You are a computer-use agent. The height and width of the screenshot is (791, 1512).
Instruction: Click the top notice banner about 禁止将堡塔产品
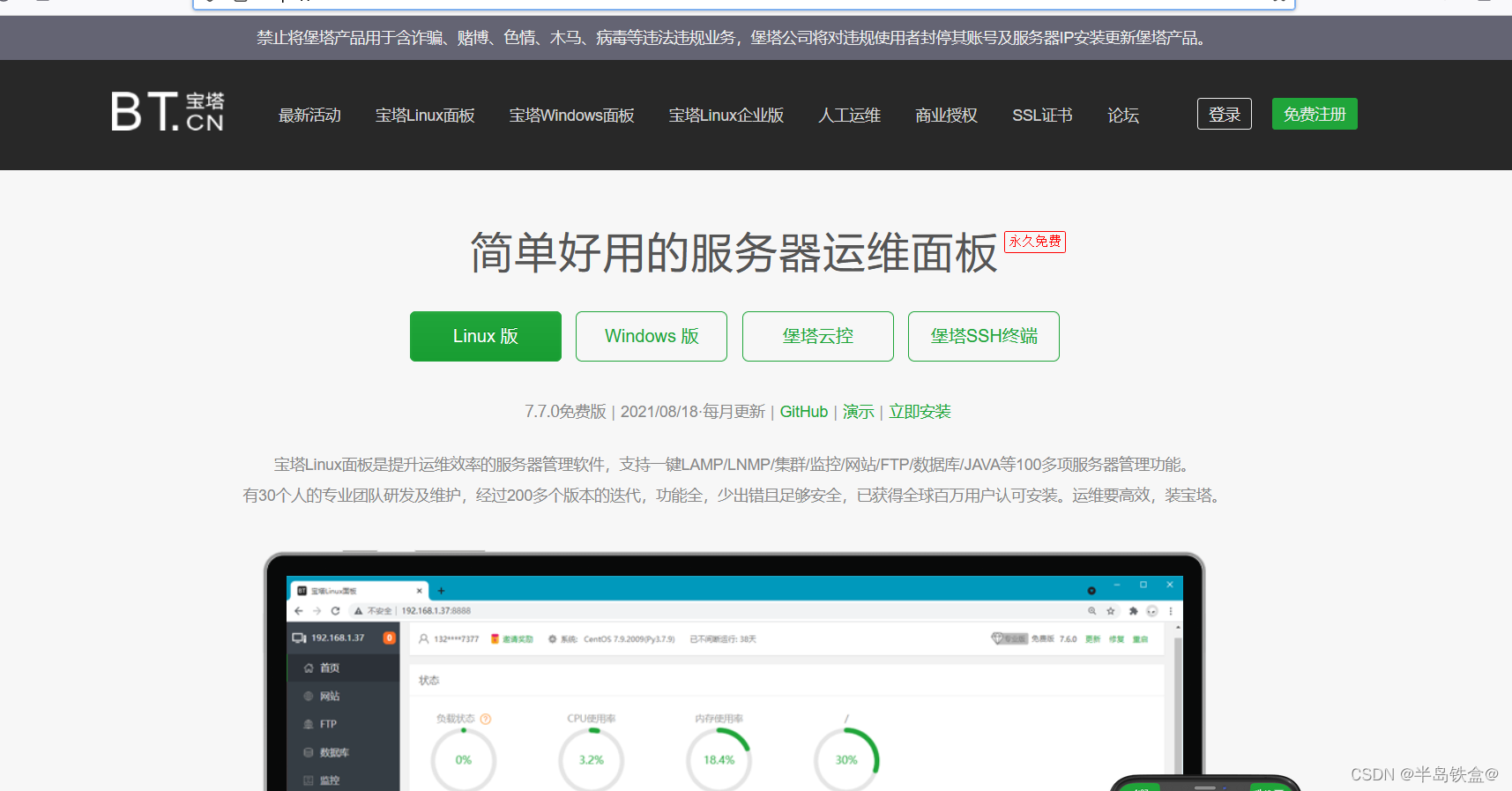(734, 38)
